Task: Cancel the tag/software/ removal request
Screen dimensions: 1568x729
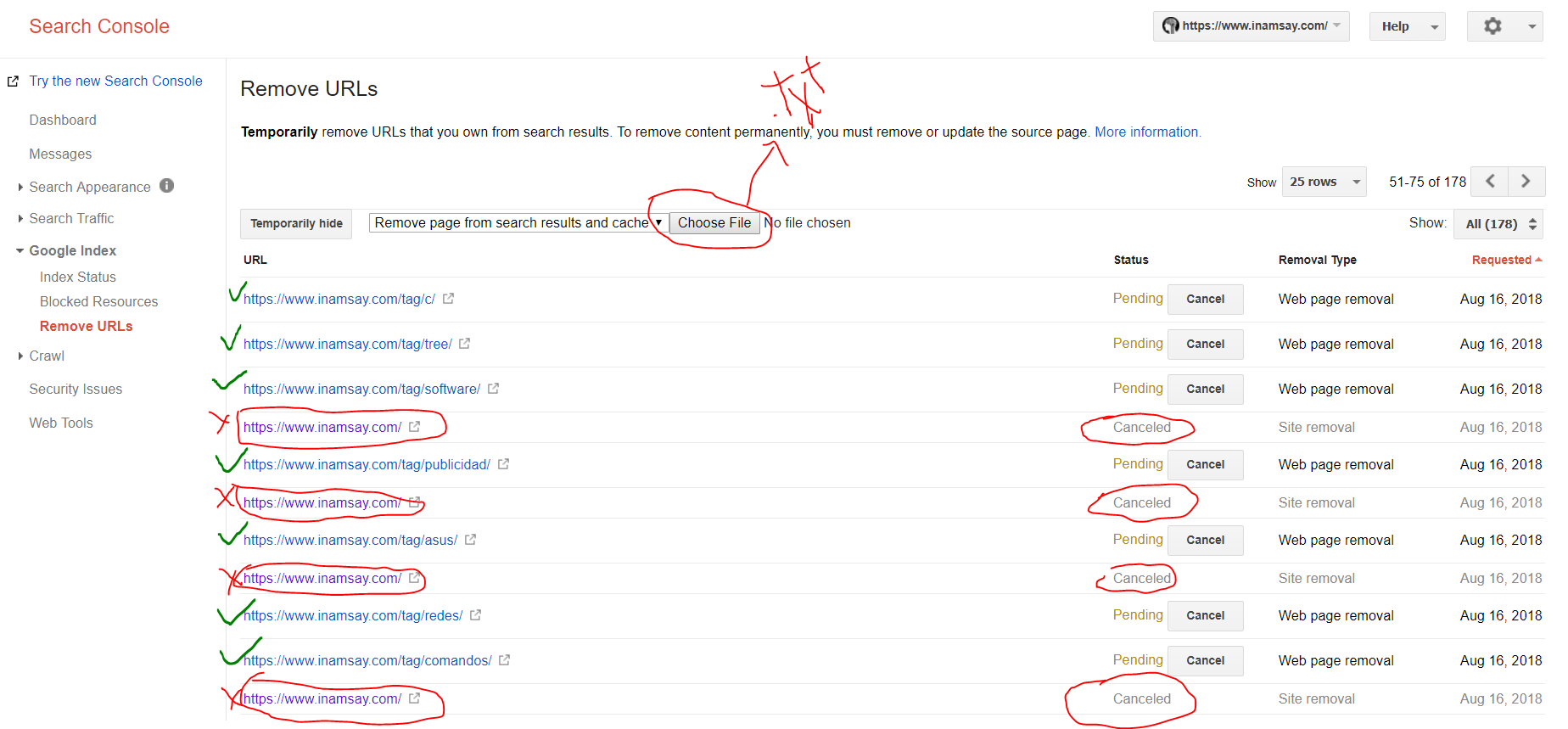Action: click(x=1205, y=390)
